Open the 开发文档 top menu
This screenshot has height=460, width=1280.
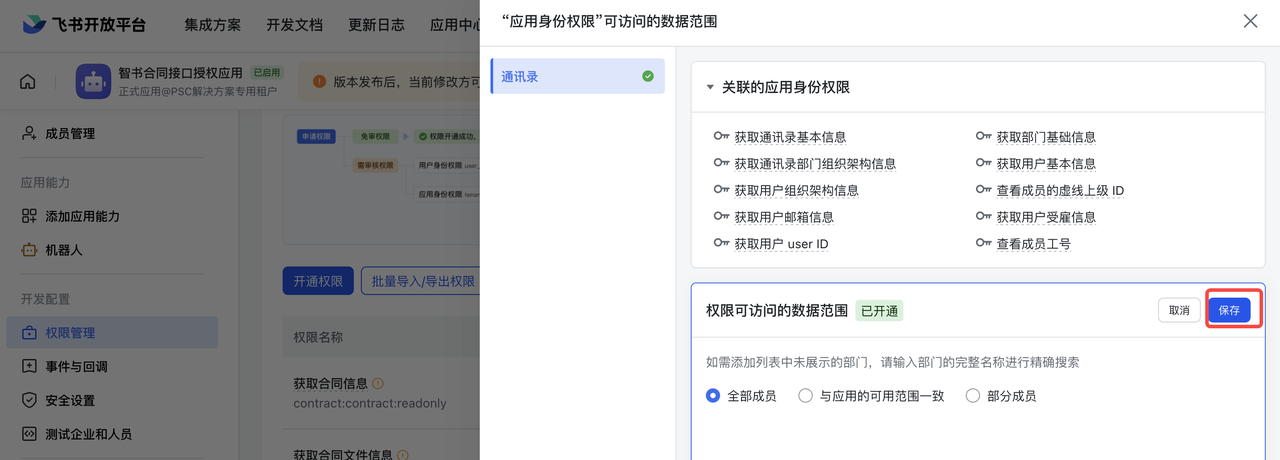tap(294, 25)
